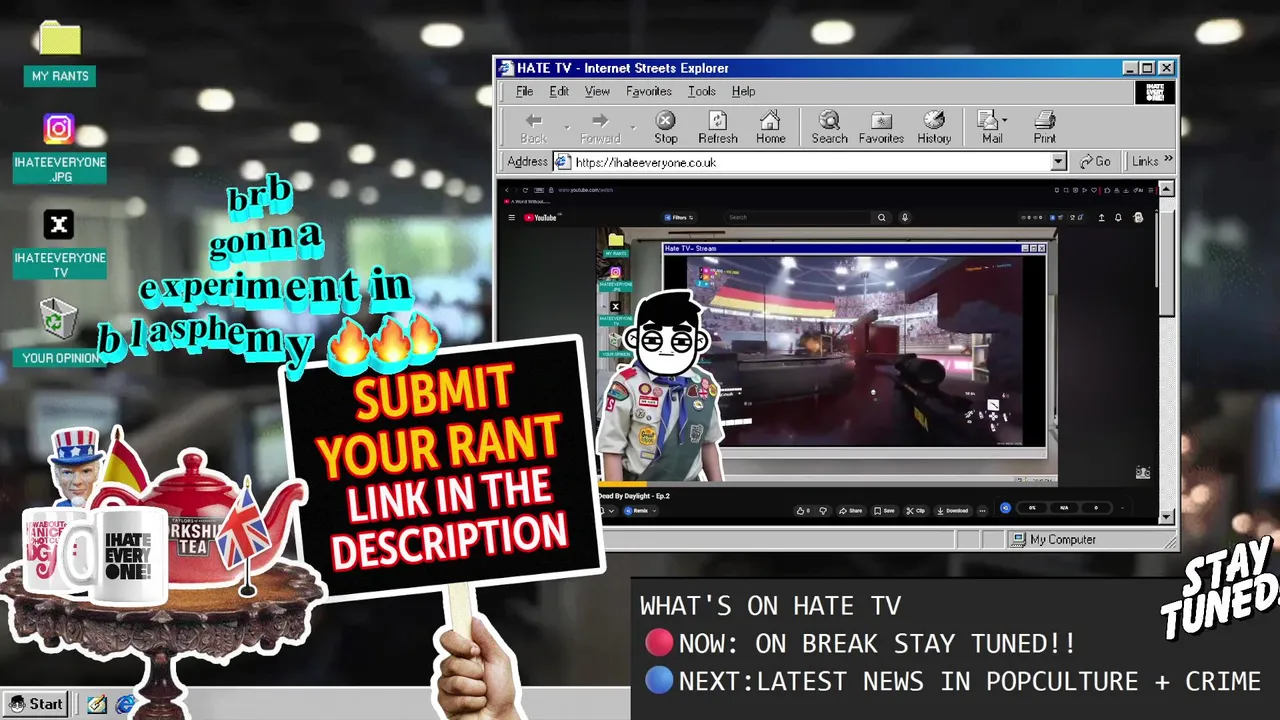Dislike the video with thumbs down
The image size is (1280, 720).
pyautogui.click(x=823, y=510)
